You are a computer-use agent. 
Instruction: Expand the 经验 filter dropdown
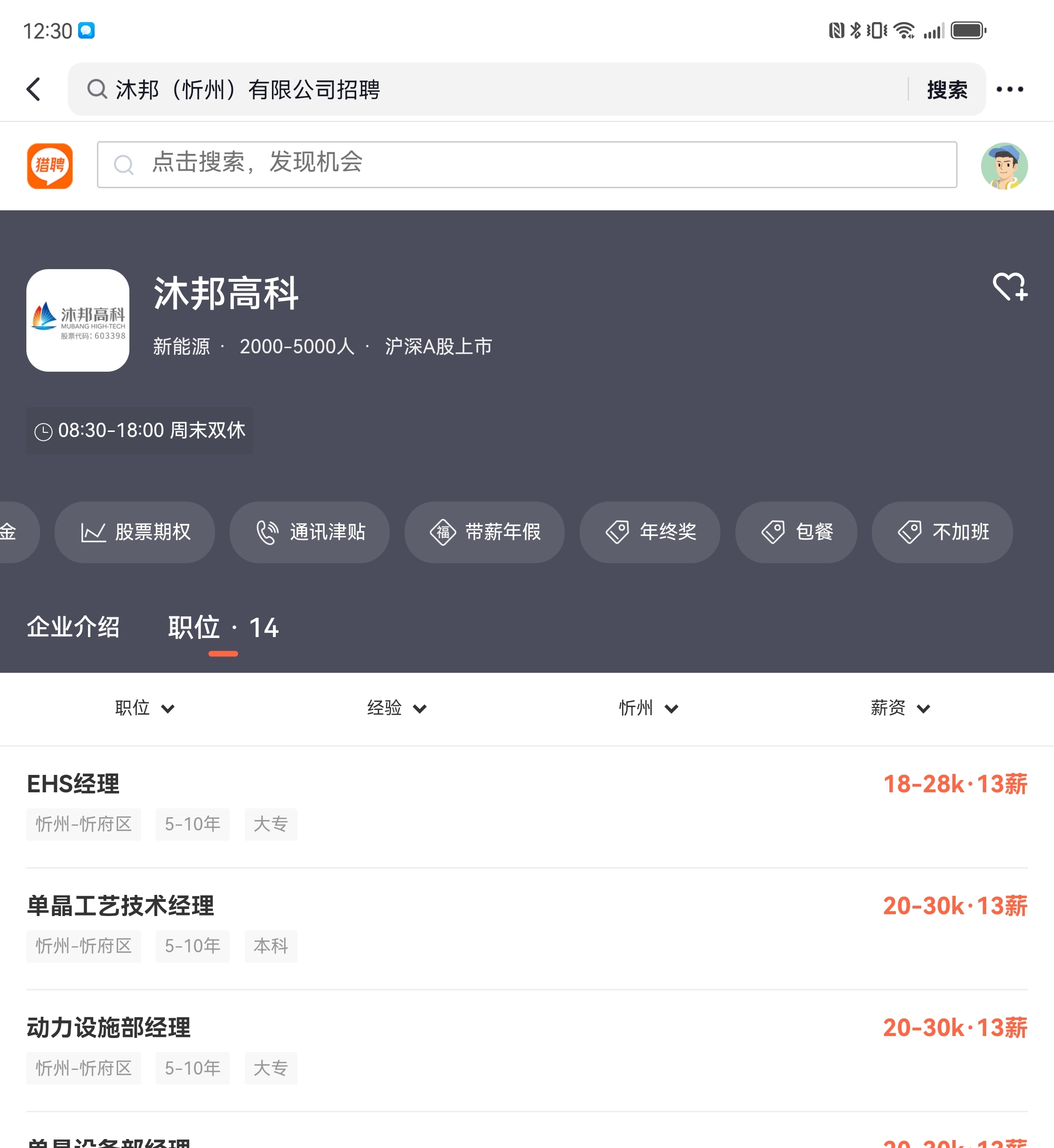pyautogui.click(x=396, y=708)
